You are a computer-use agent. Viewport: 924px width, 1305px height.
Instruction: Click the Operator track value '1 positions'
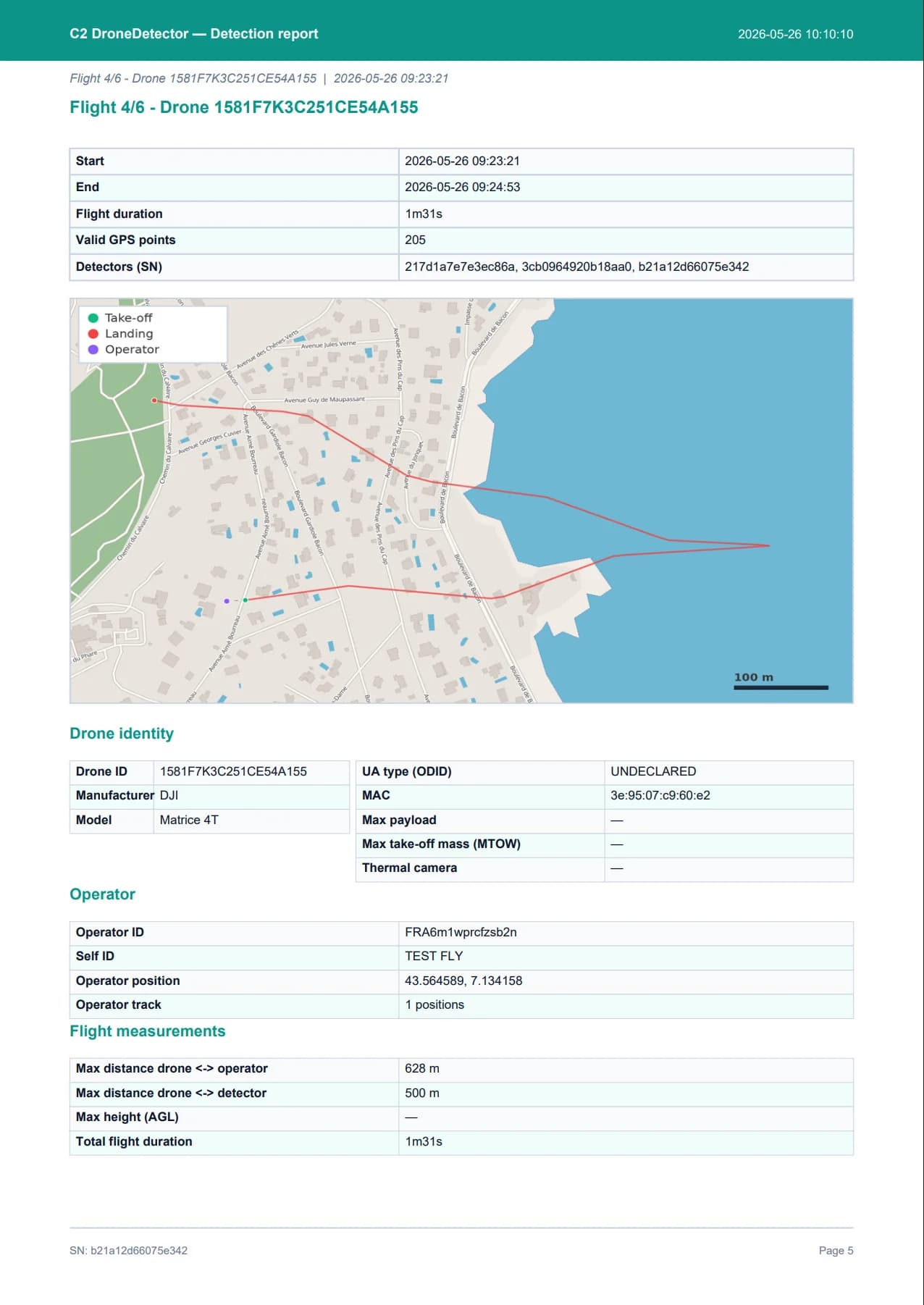coord(434,1004)
